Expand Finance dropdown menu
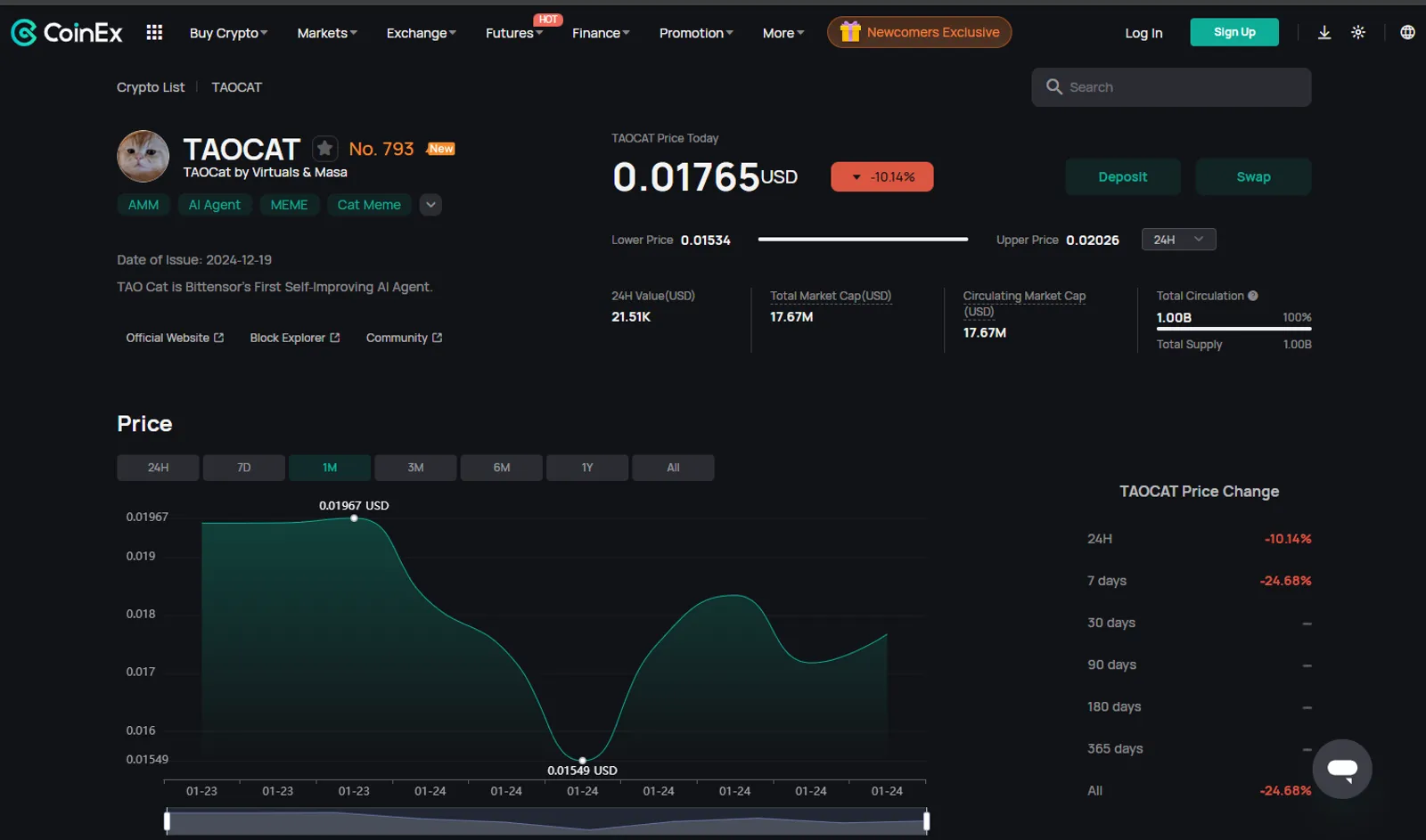This screenshot has width=1426, height=840. click(601, 33)
